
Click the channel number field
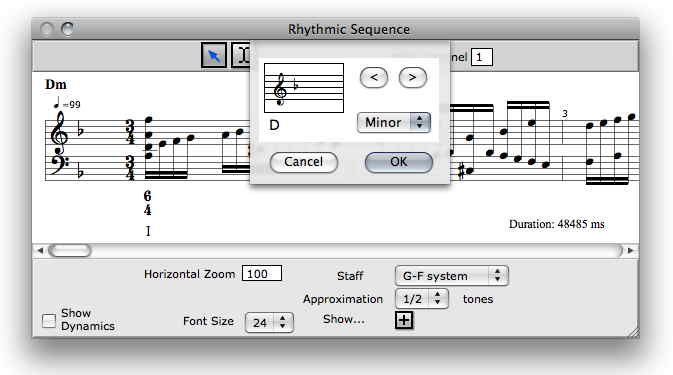point(482,57)
